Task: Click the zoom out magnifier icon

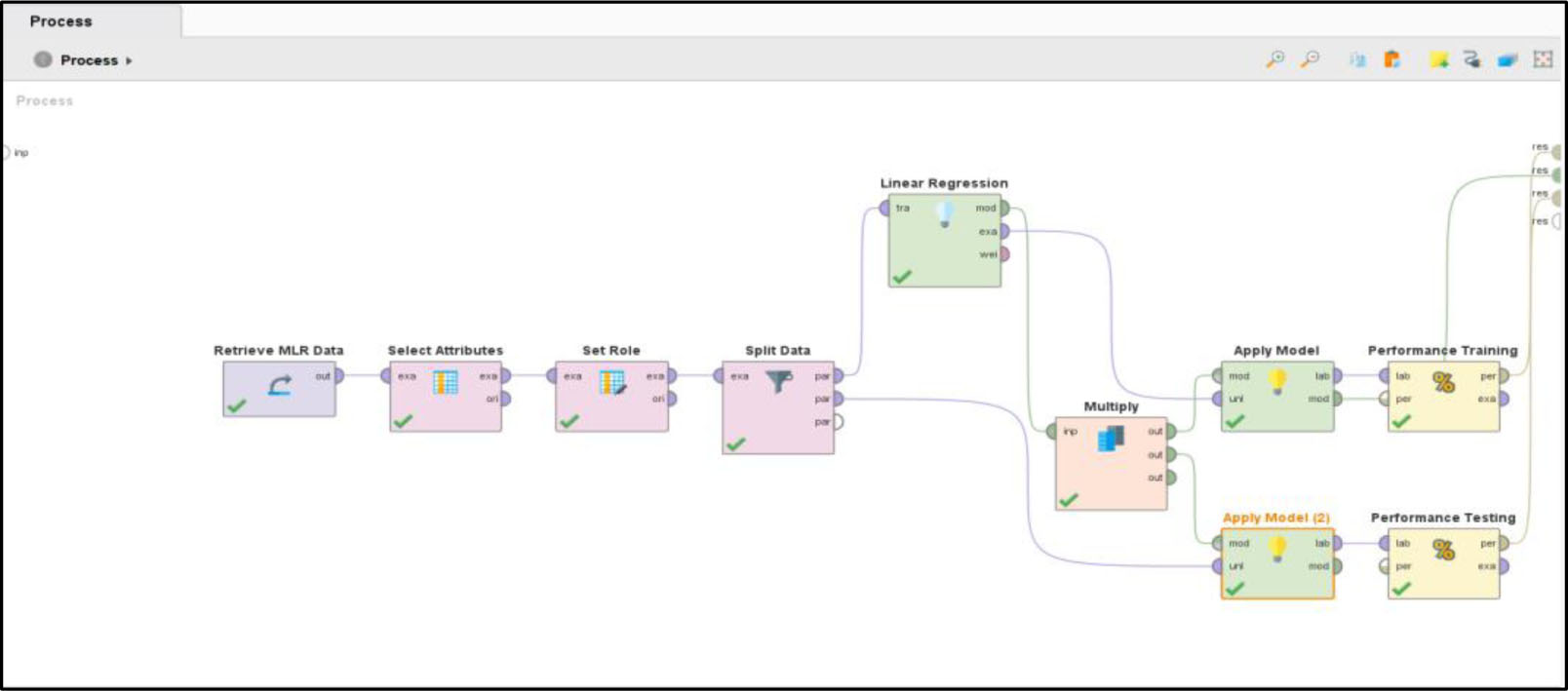Action: click(x=1310, y=59)
